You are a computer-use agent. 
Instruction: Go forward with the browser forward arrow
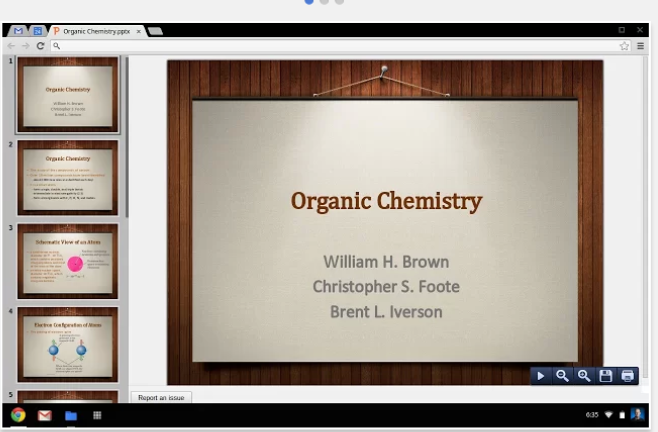tap(26, 46)
